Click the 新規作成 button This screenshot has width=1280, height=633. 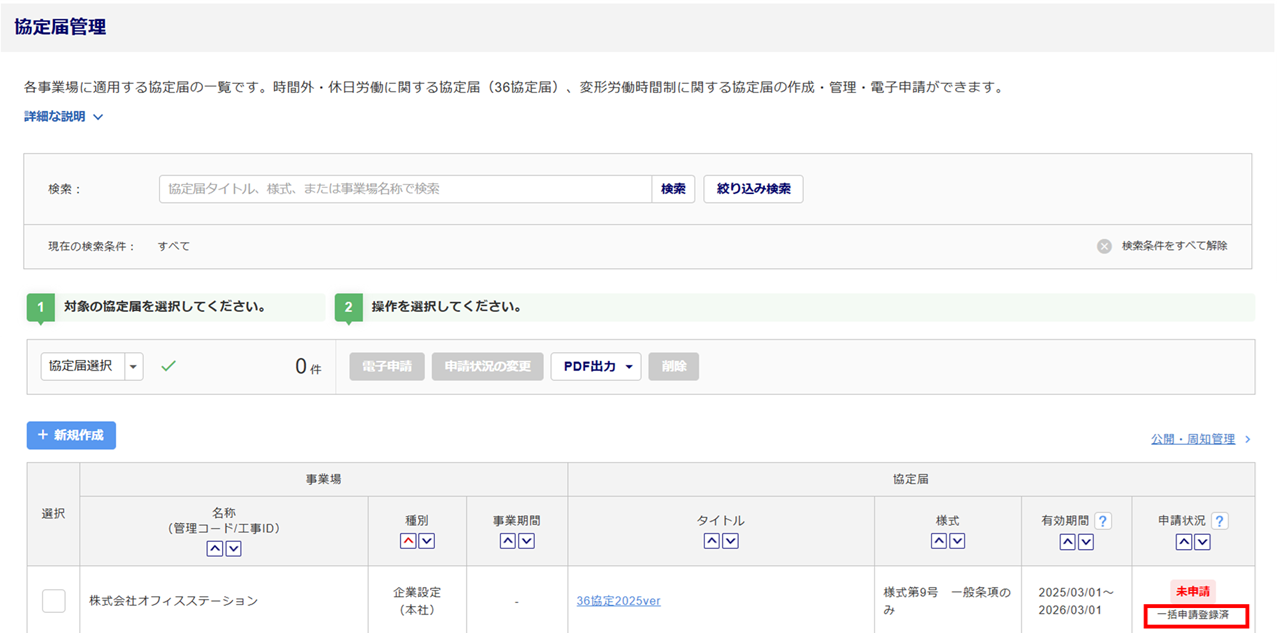click(71, 435)
